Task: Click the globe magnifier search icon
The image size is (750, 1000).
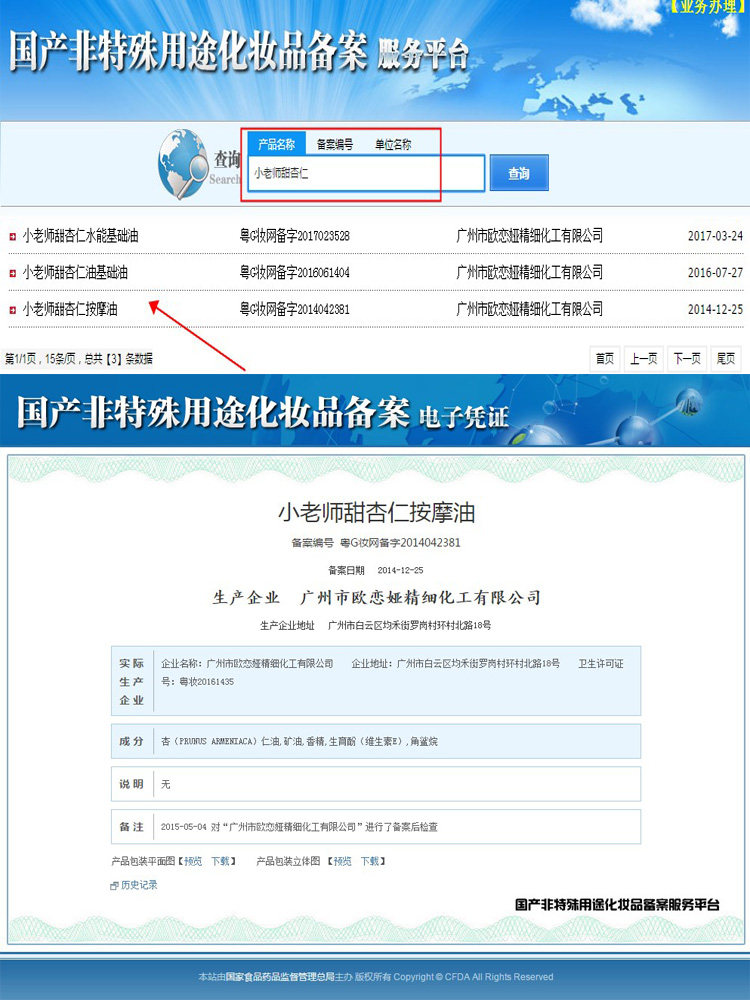Action: point(183,163)
